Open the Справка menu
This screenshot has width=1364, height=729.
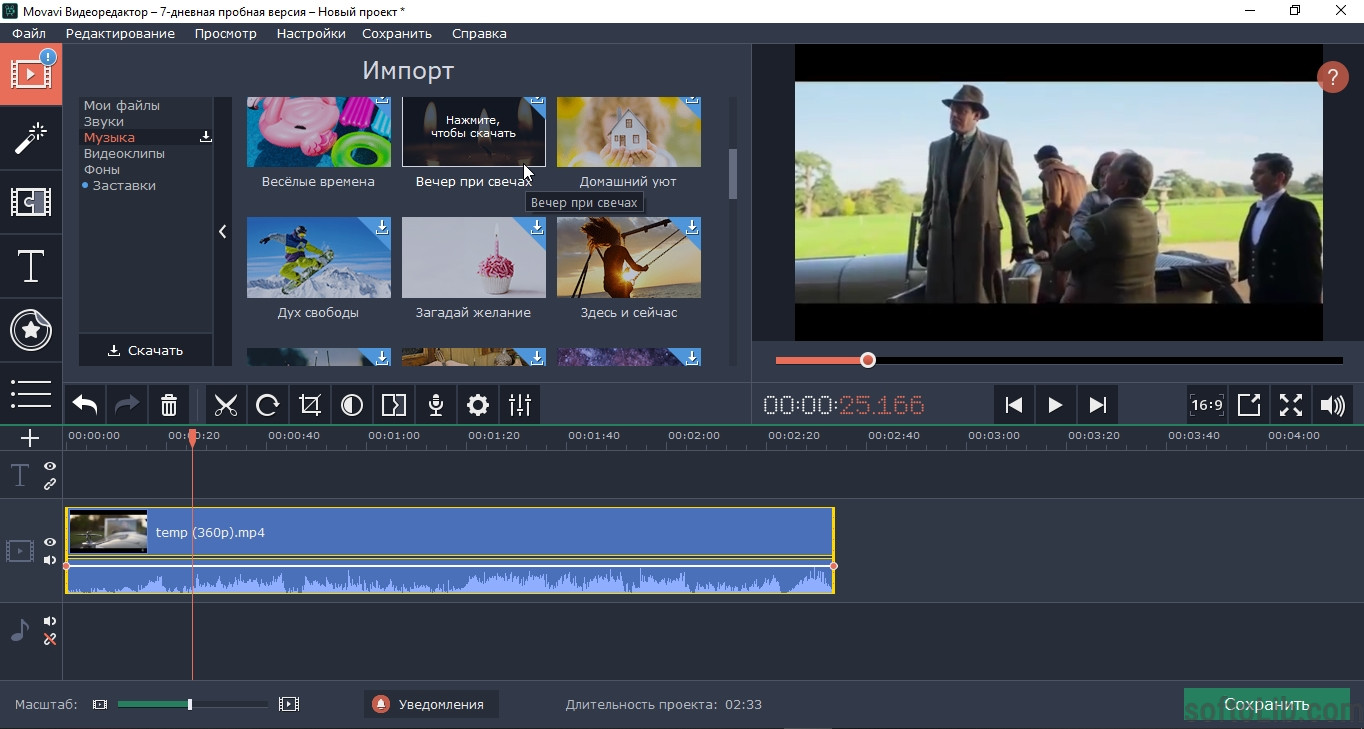point(479,33)
